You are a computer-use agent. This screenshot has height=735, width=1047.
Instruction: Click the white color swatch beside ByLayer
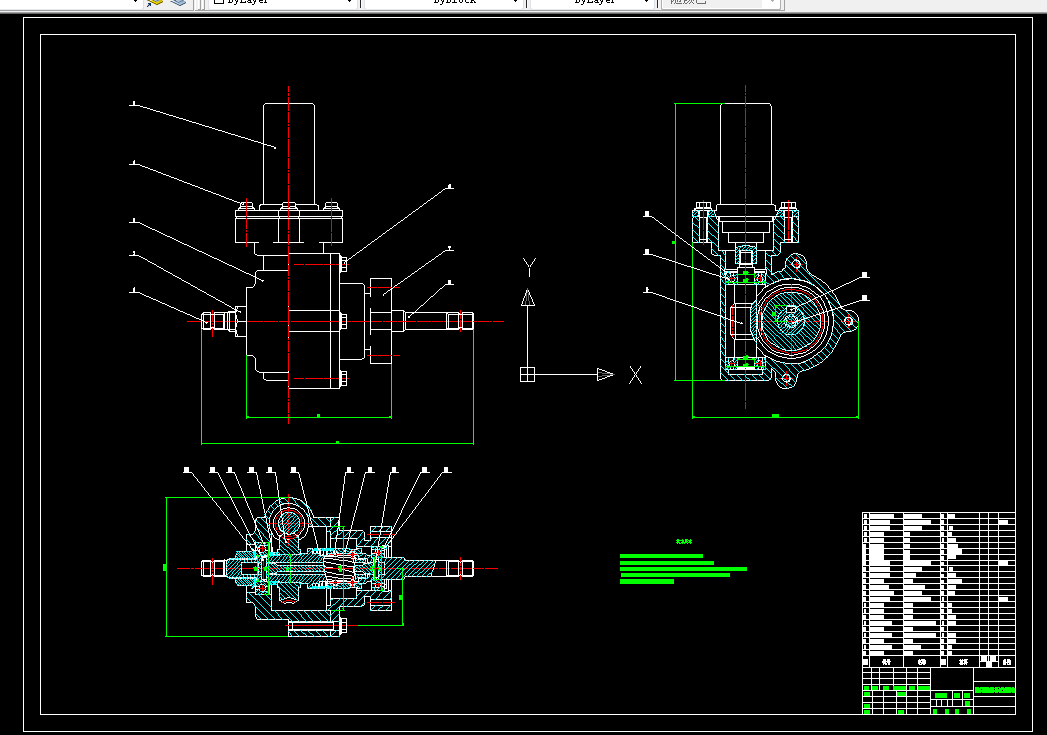pyautogui.click(x=218, y=2)
